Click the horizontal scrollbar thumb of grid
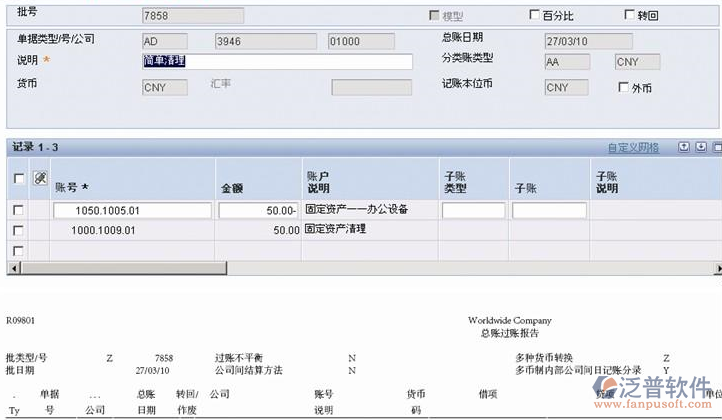 124,268
